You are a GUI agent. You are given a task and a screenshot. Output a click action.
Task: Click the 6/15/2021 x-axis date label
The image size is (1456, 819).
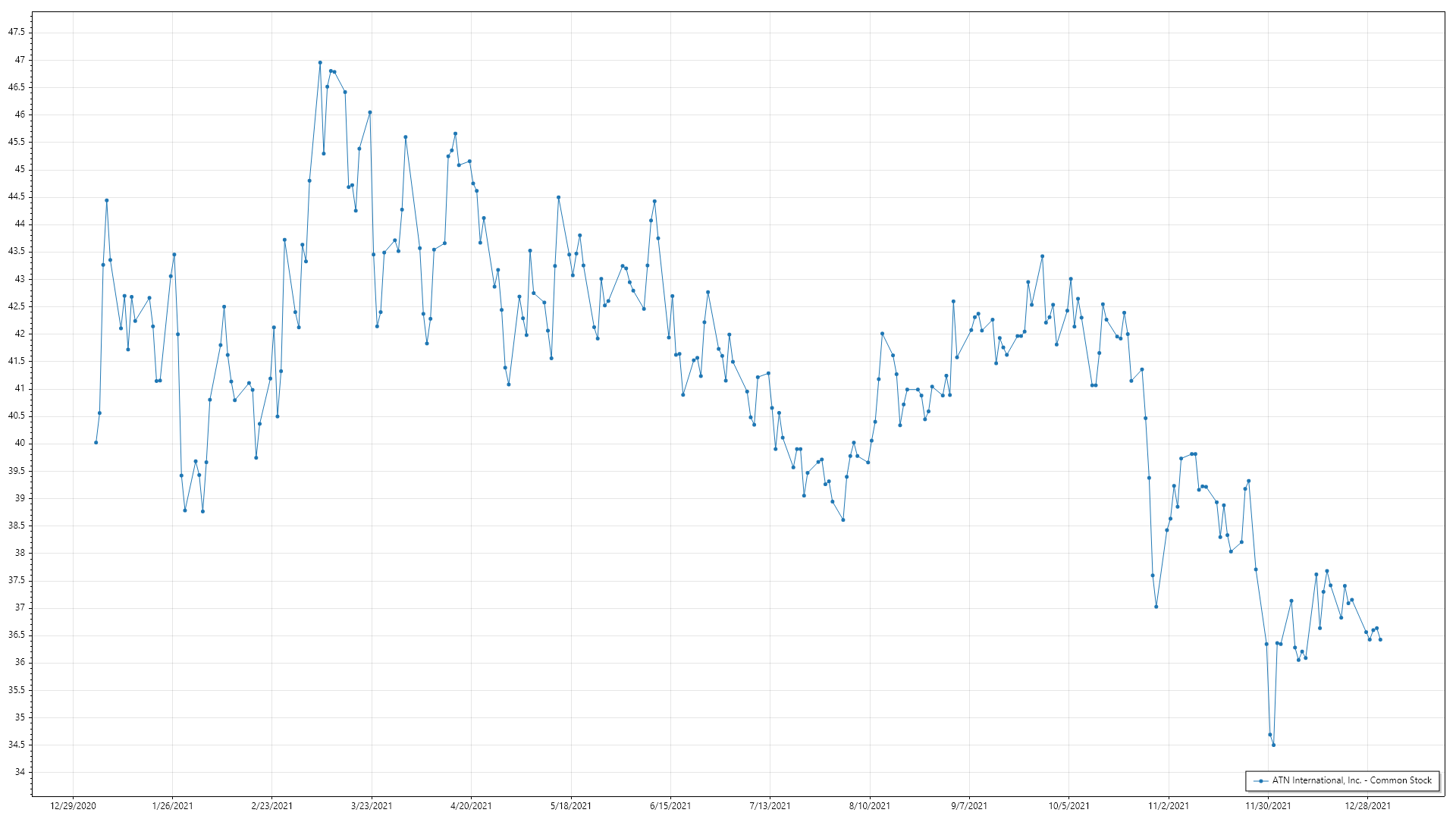coord(670,806)
